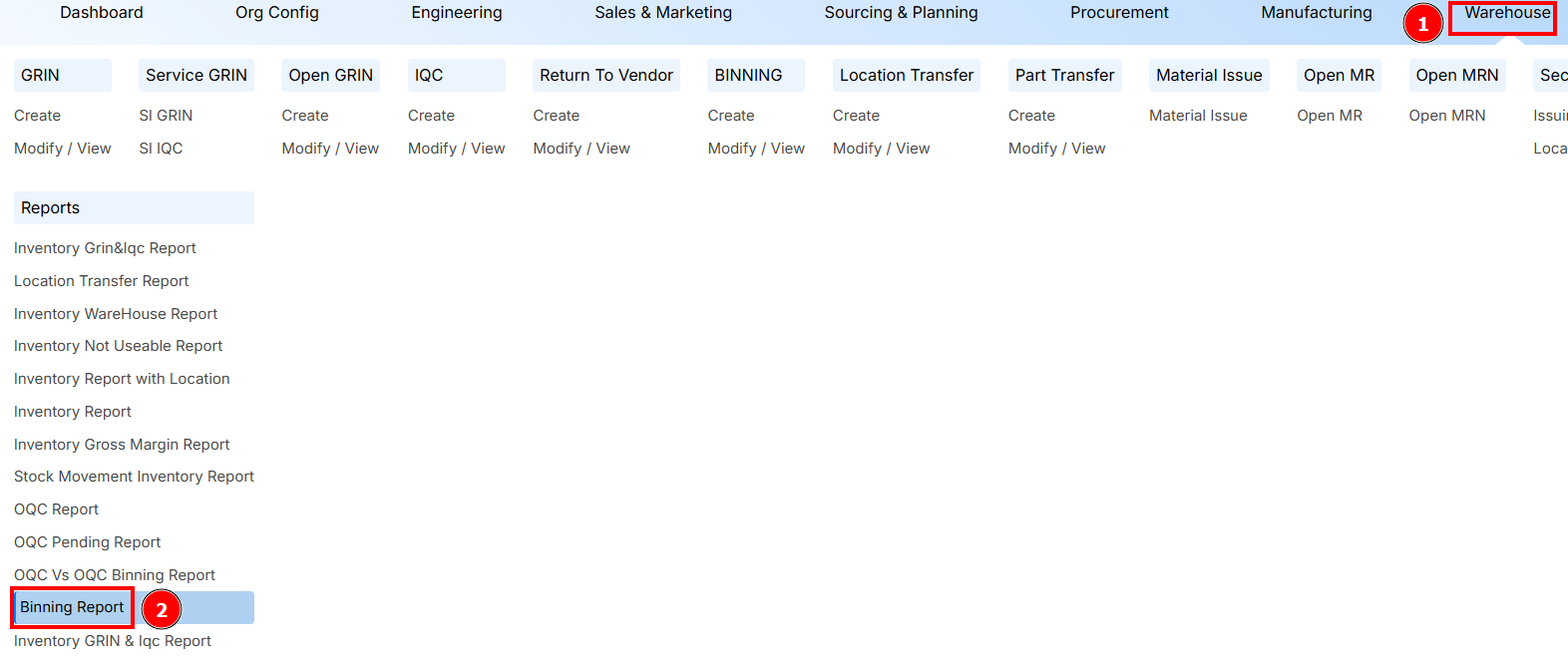Screen dimensions: 1568x657
Task: Open Create under Return To Vendor
Action: [556, 115]
